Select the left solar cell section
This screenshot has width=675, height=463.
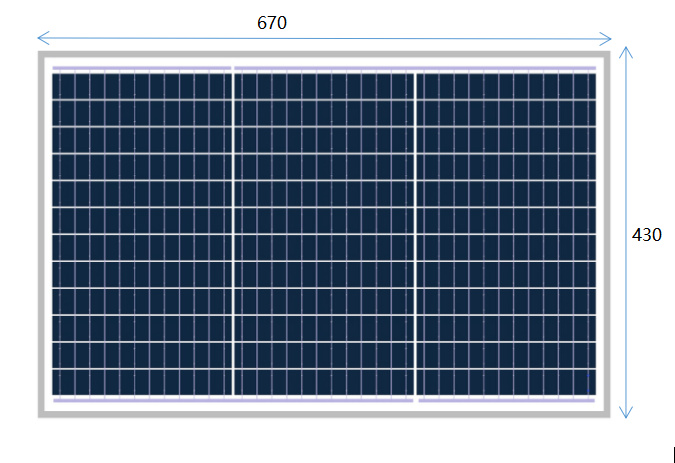coord(140,235)
